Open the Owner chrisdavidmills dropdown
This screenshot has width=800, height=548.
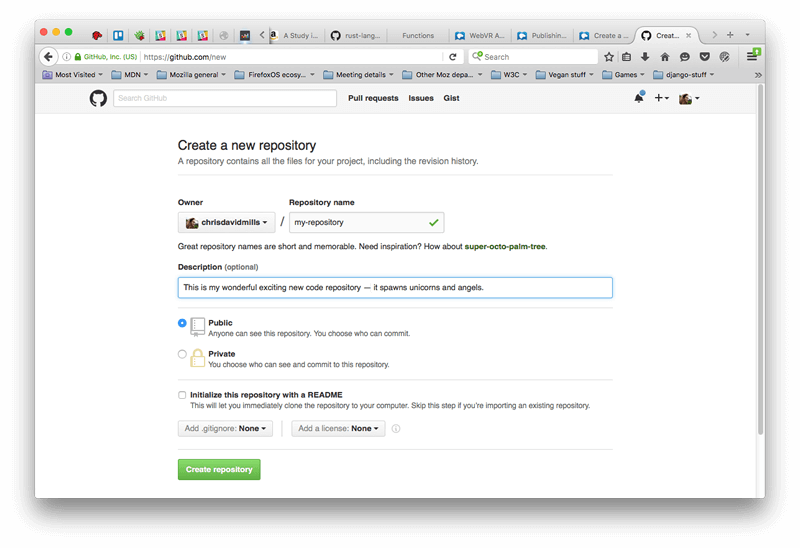pyautogui.click(x=226, y=222)
